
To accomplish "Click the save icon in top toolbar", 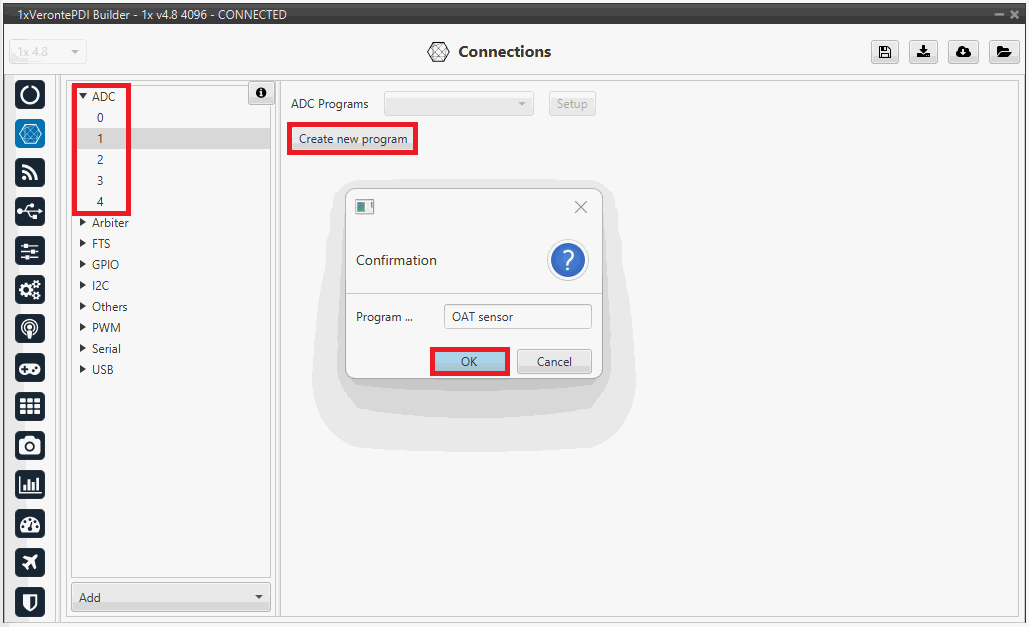I will [x=884, y=53].
